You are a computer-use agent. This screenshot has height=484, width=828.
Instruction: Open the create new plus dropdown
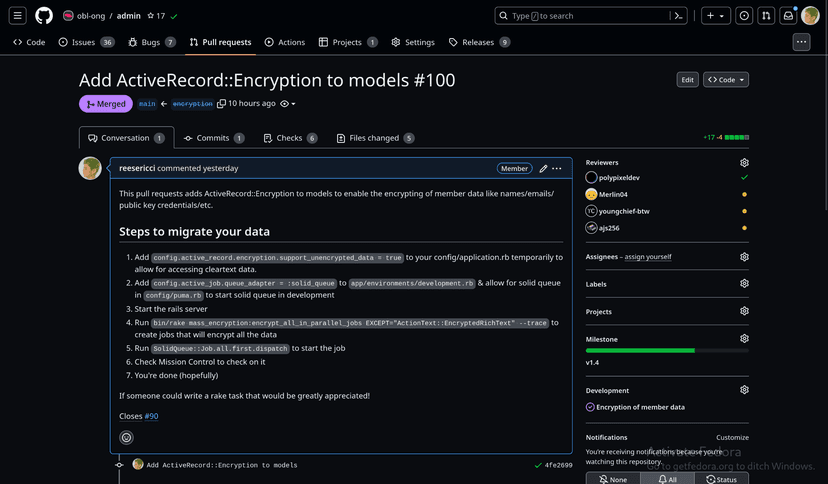pos(715,16)
